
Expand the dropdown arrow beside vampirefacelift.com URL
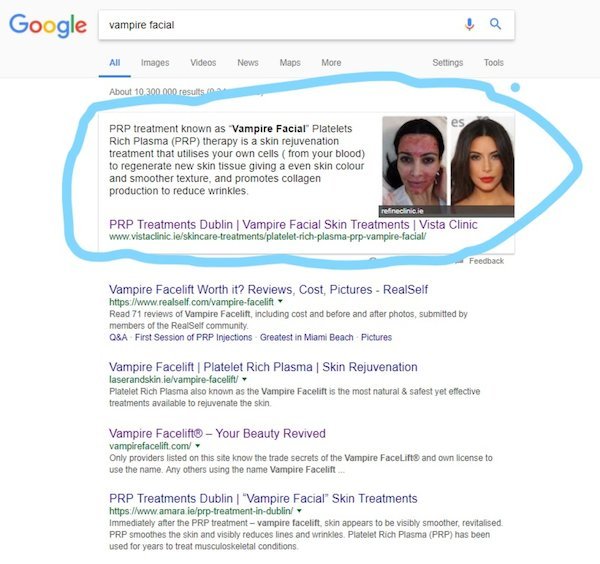[197, 446]
